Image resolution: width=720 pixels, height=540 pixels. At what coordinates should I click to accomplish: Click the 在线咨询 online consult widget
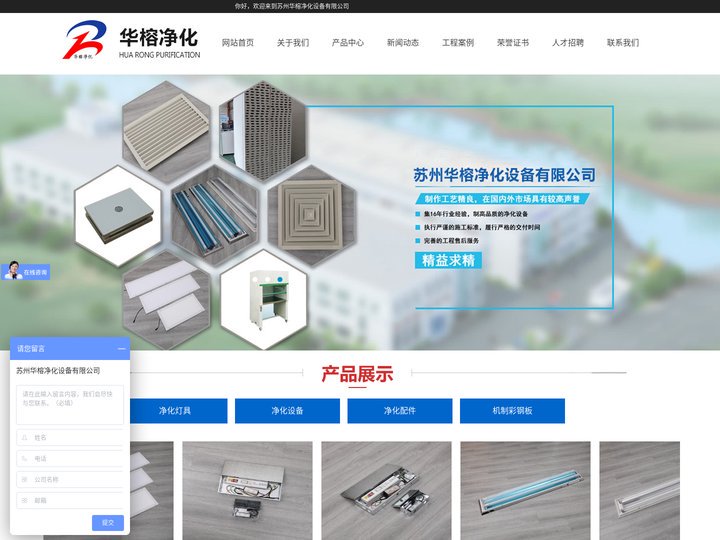point(26,271)
